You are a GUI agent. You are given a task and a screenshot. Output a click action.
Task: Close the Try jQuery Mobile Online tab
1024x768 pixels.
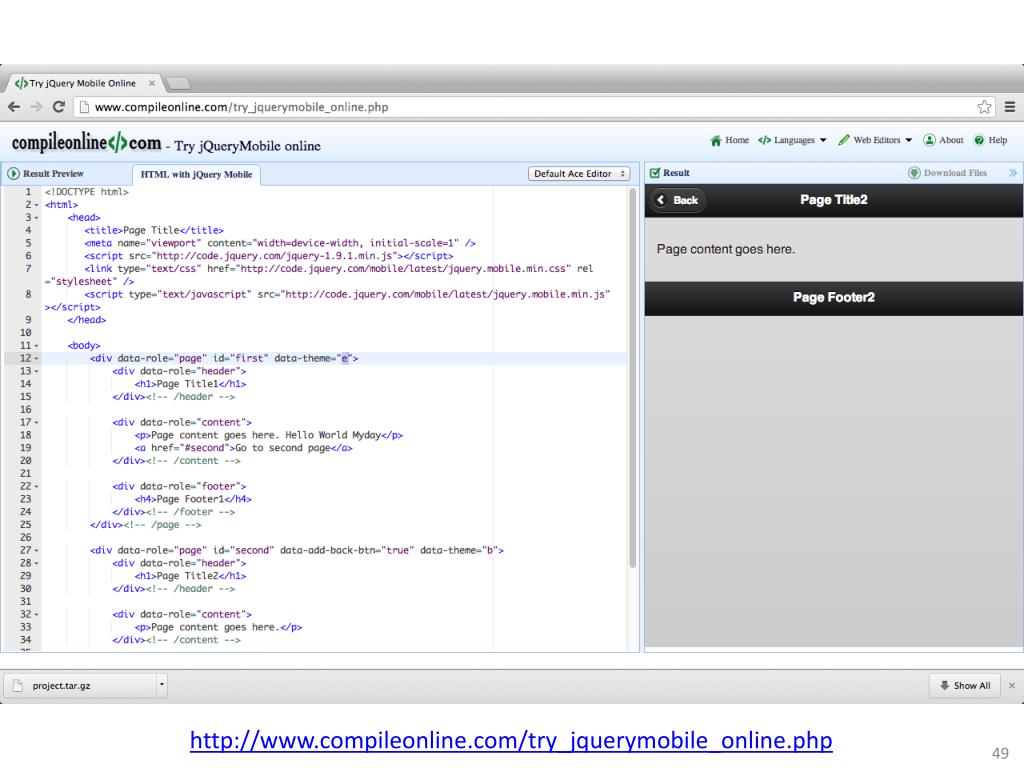click(152, 83)
